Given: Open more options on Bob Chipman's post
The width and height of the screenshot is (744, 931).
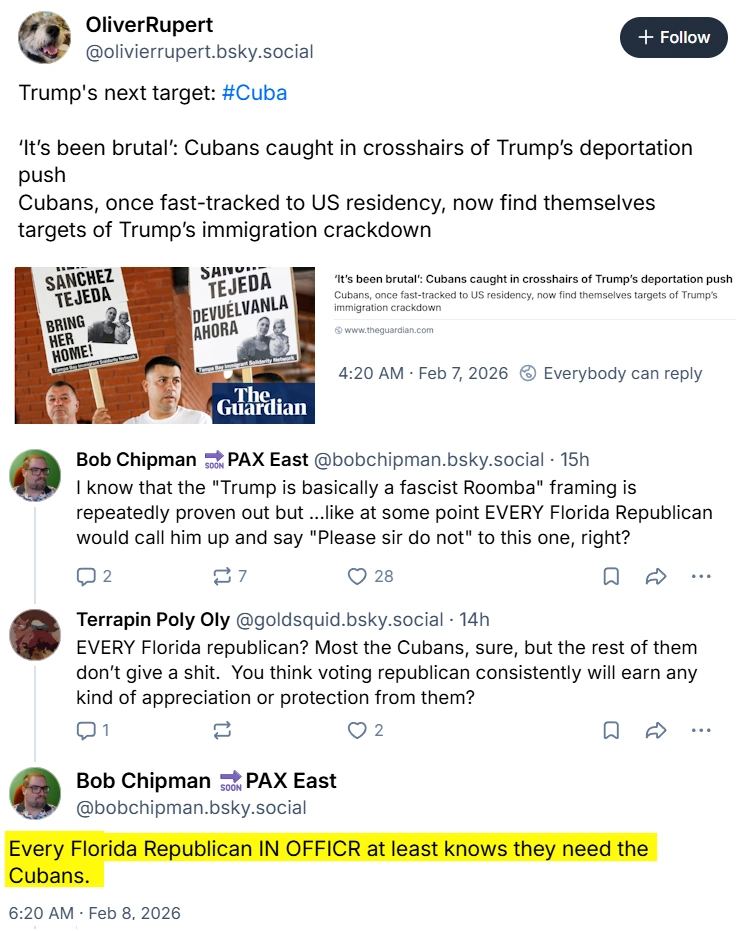Looking at the screenshot, I should [x=701, y=576].
